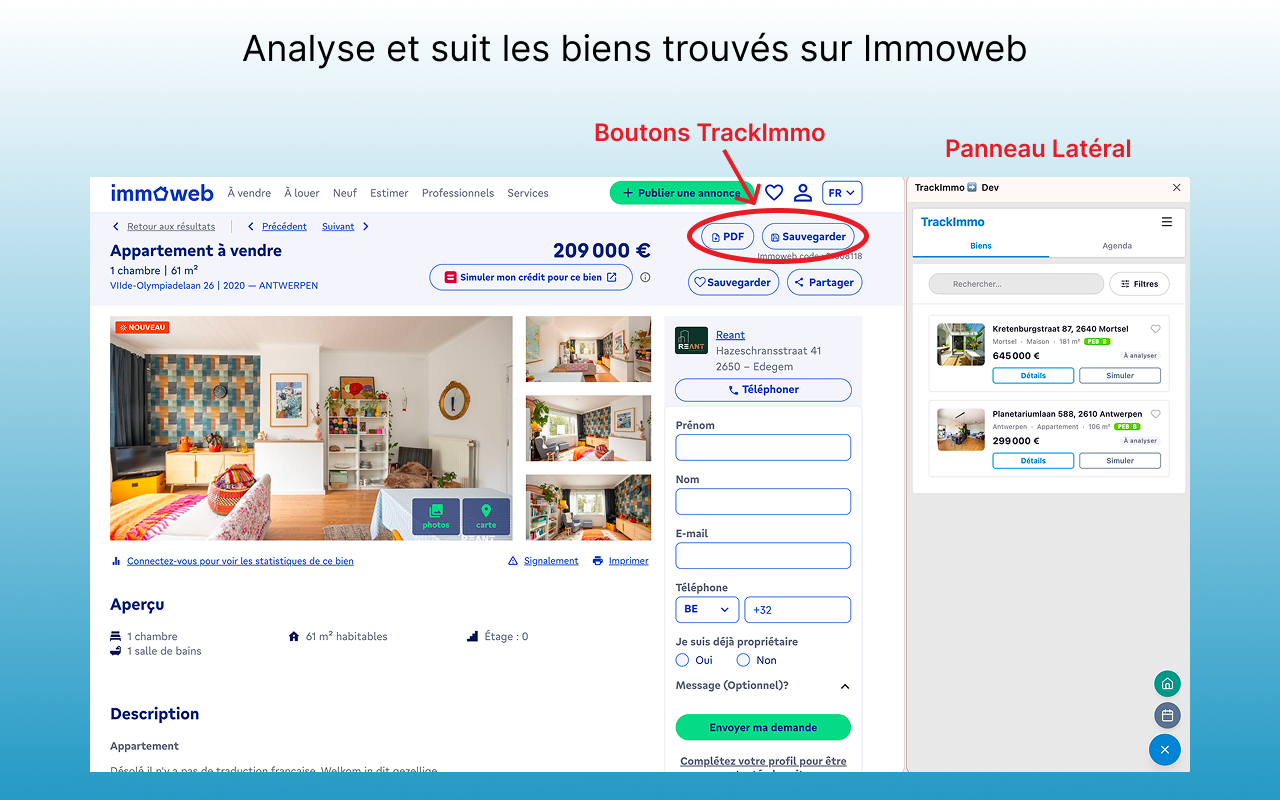Open the Filtres button

click(x=1139, y=284)
